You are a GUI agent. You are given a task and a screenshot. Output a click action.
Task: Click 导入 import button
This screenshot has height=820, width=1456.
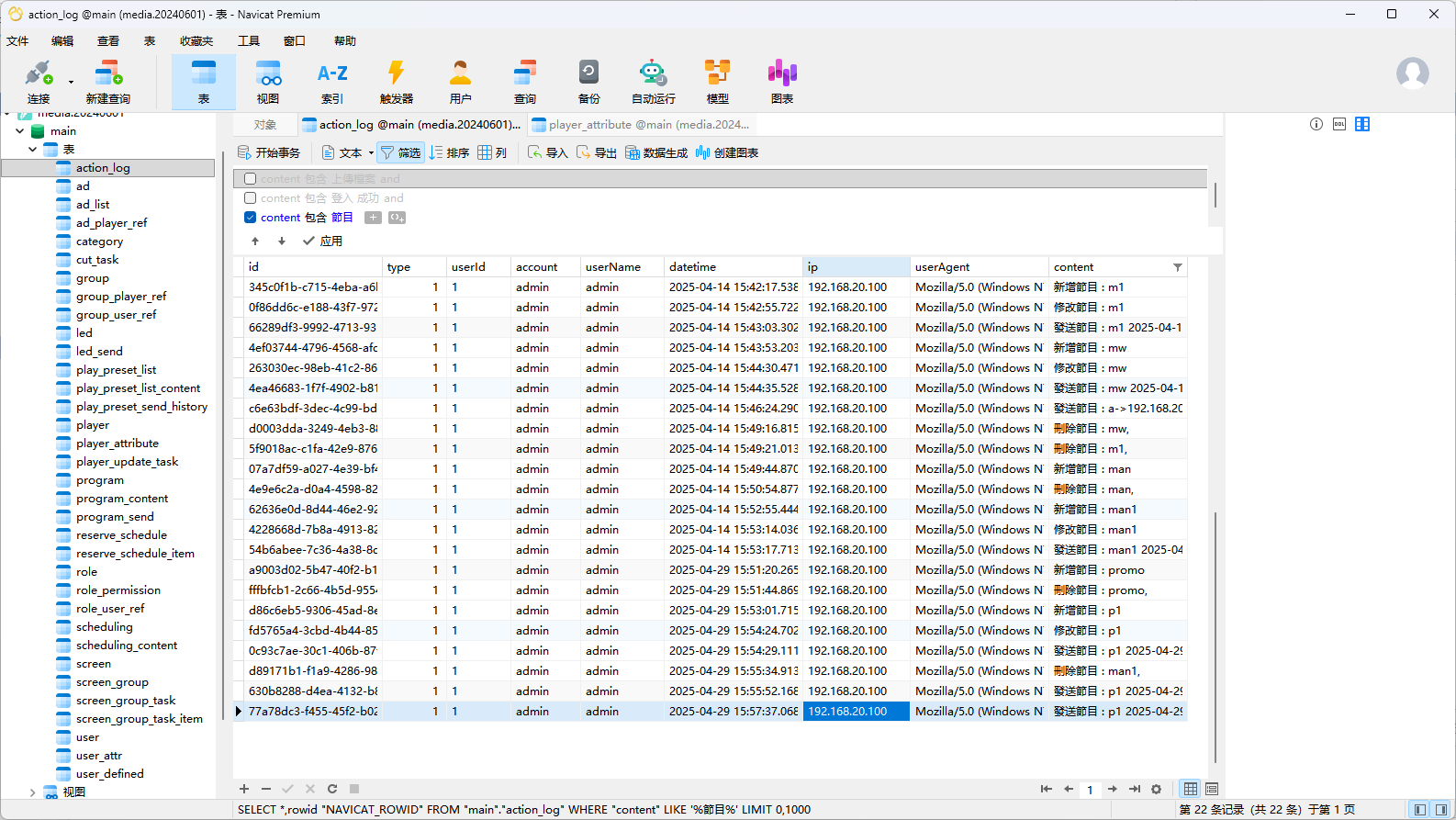tap(548, 152)
